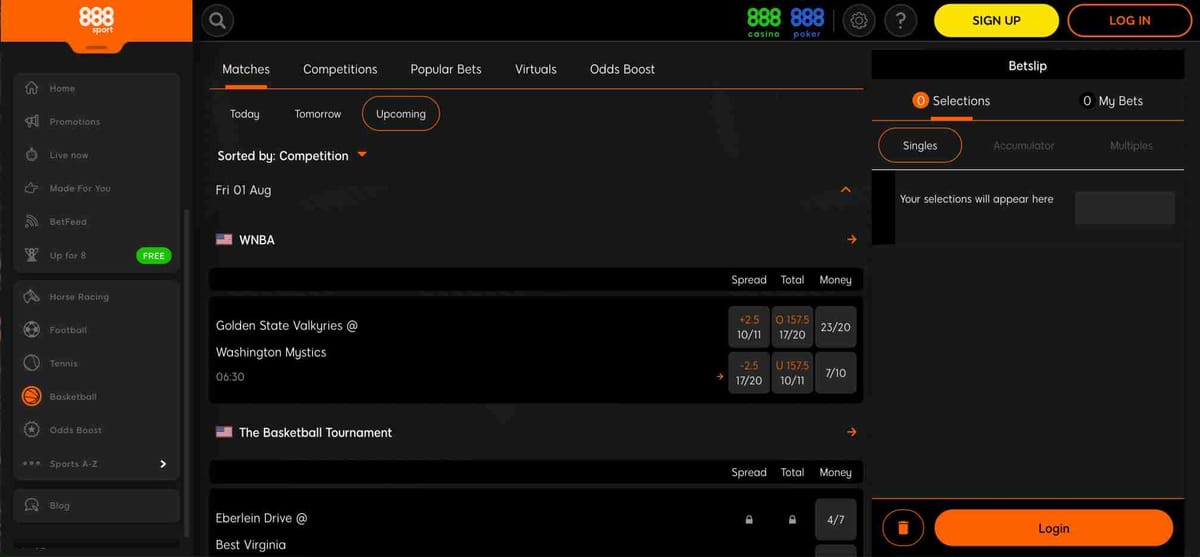Switch to Selections tab in betslip
The width and height of the screenshot is (1200, 557).
(951, 101)
